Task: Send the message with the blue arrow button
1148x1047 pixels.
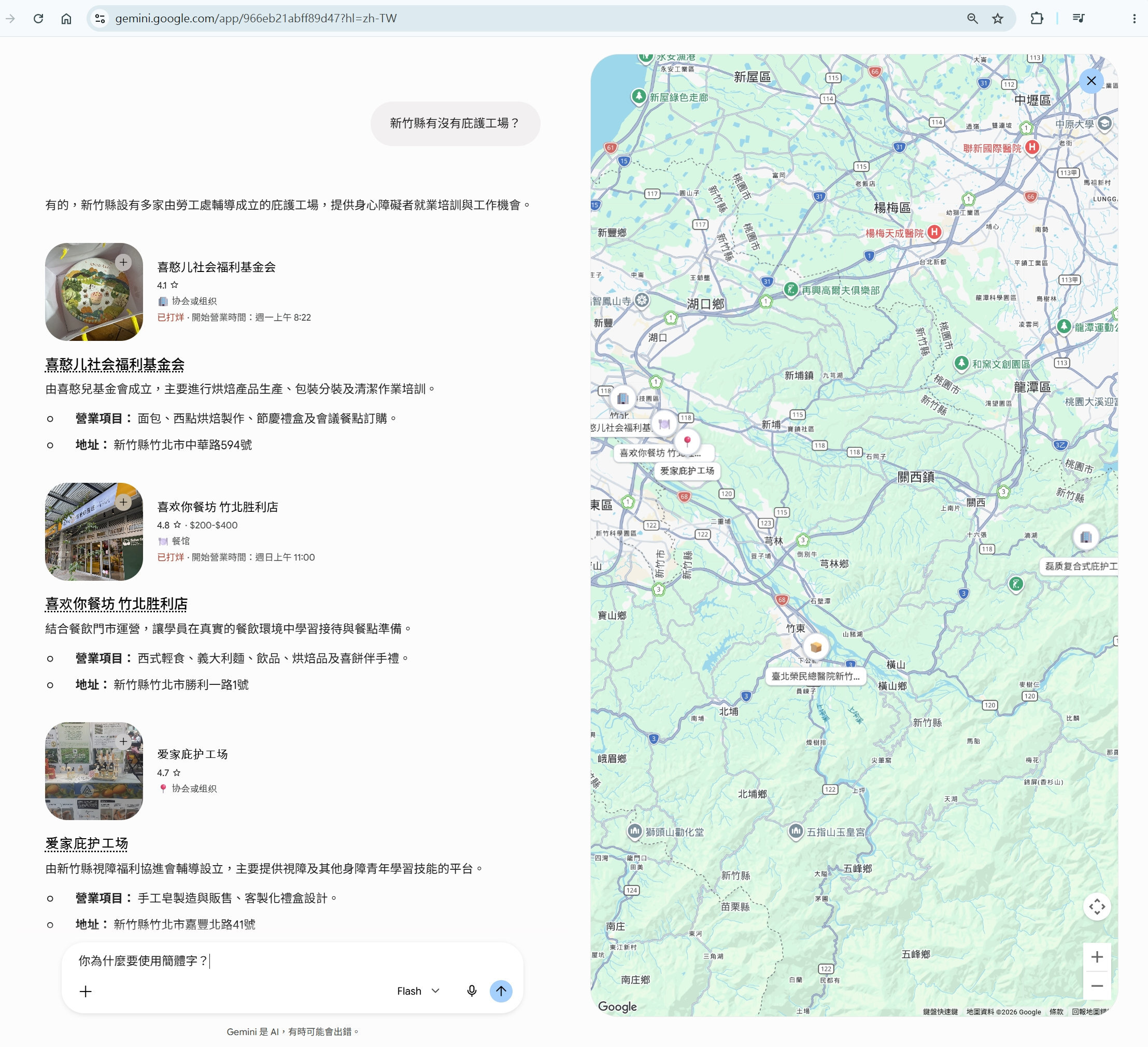Action: (x=501, y=991)
